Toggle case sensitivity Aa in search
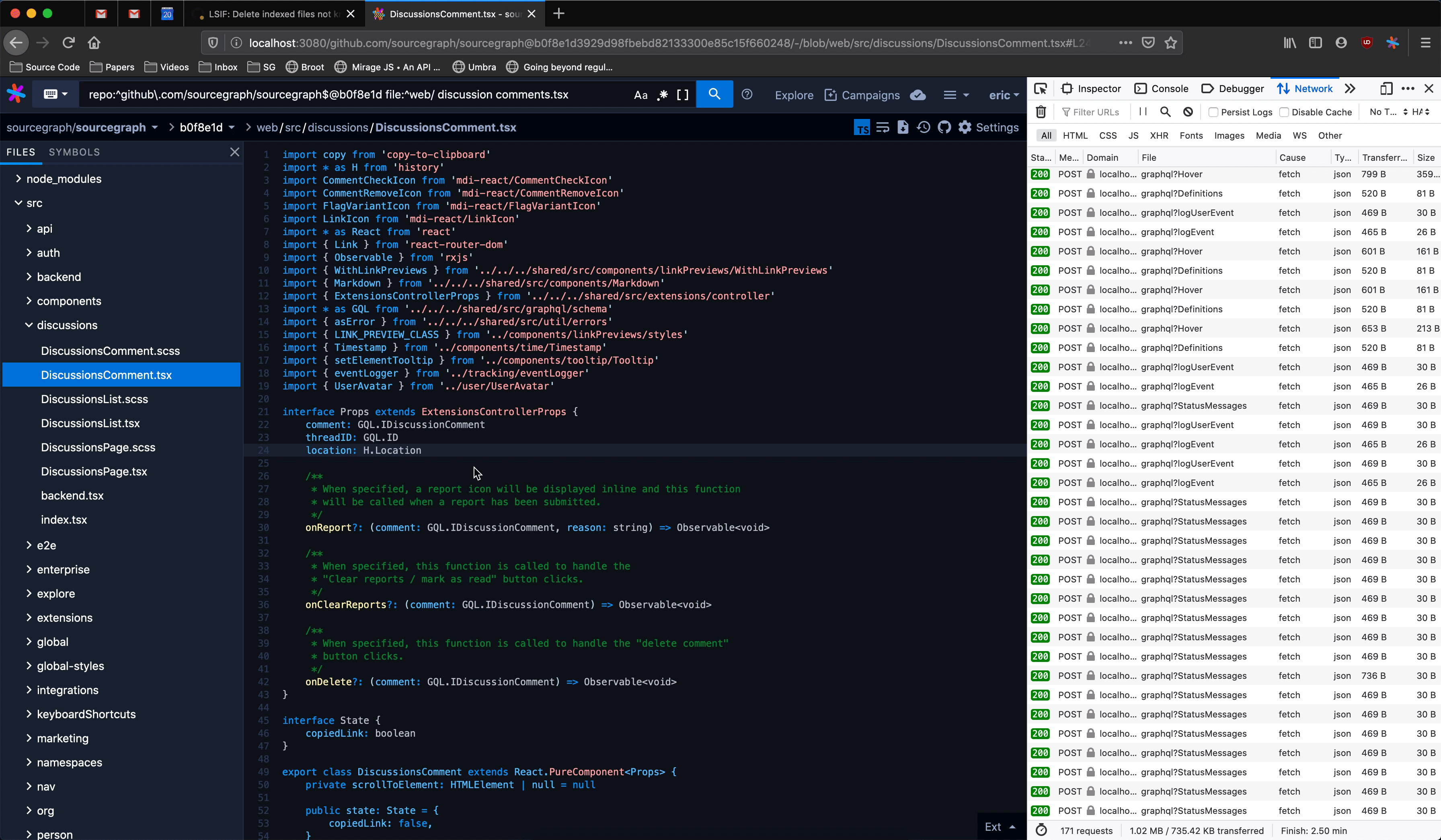 [x=640, y=95]
